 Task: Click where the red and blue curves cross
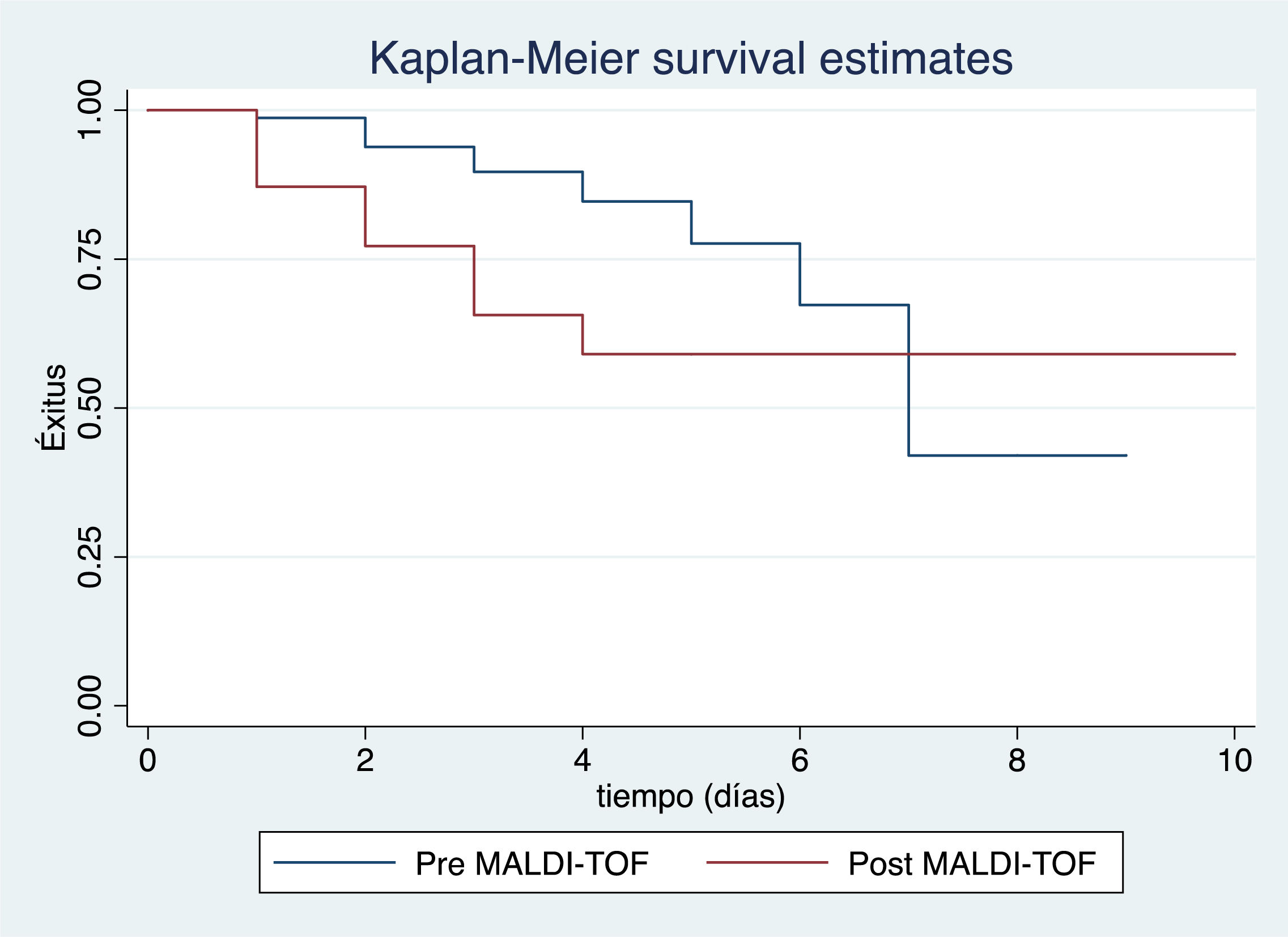tap(909, 354)
